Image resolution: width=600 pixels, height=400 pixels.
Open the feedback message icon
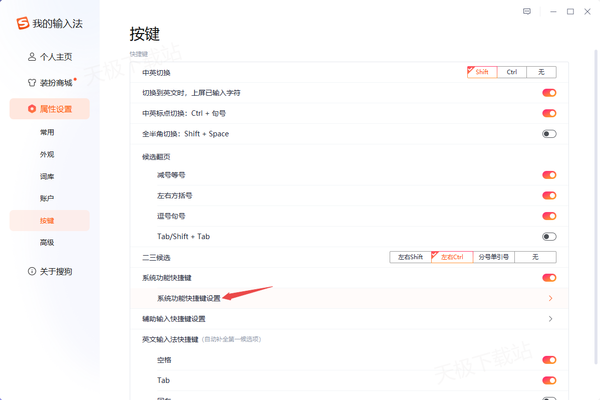(x=527, y=11)
